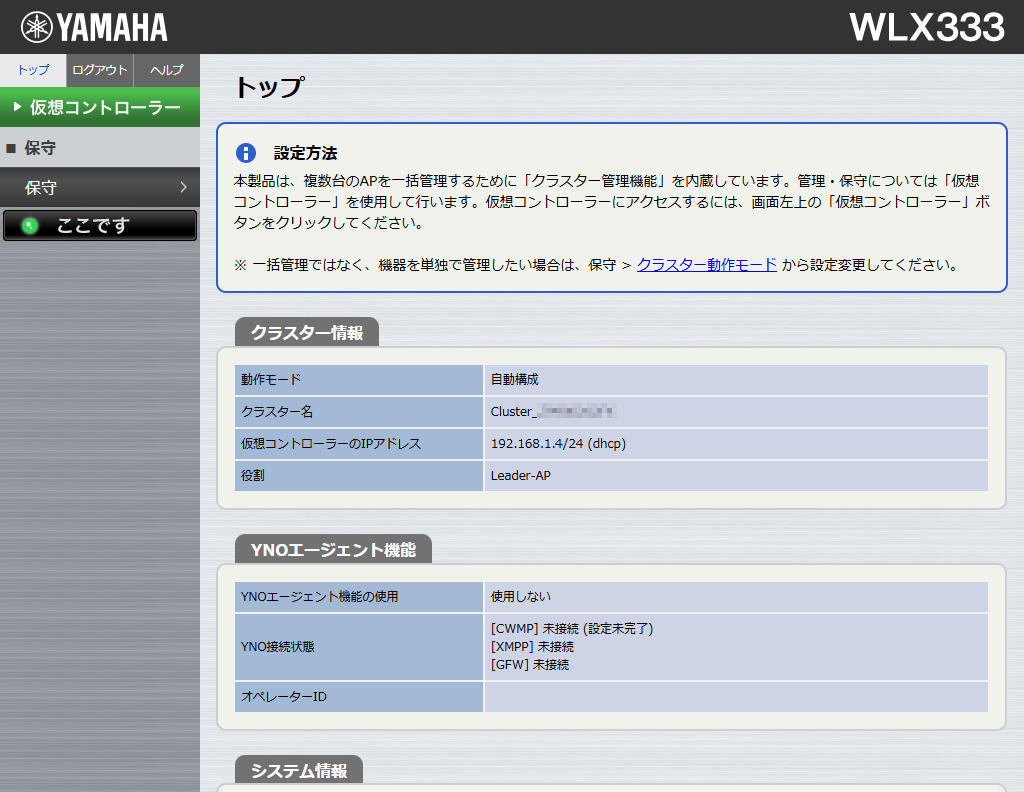Viewport: 1024px width, 792px height.
Task: Click the blue info icon beside 設定方法
Action: tap(246, 153)
